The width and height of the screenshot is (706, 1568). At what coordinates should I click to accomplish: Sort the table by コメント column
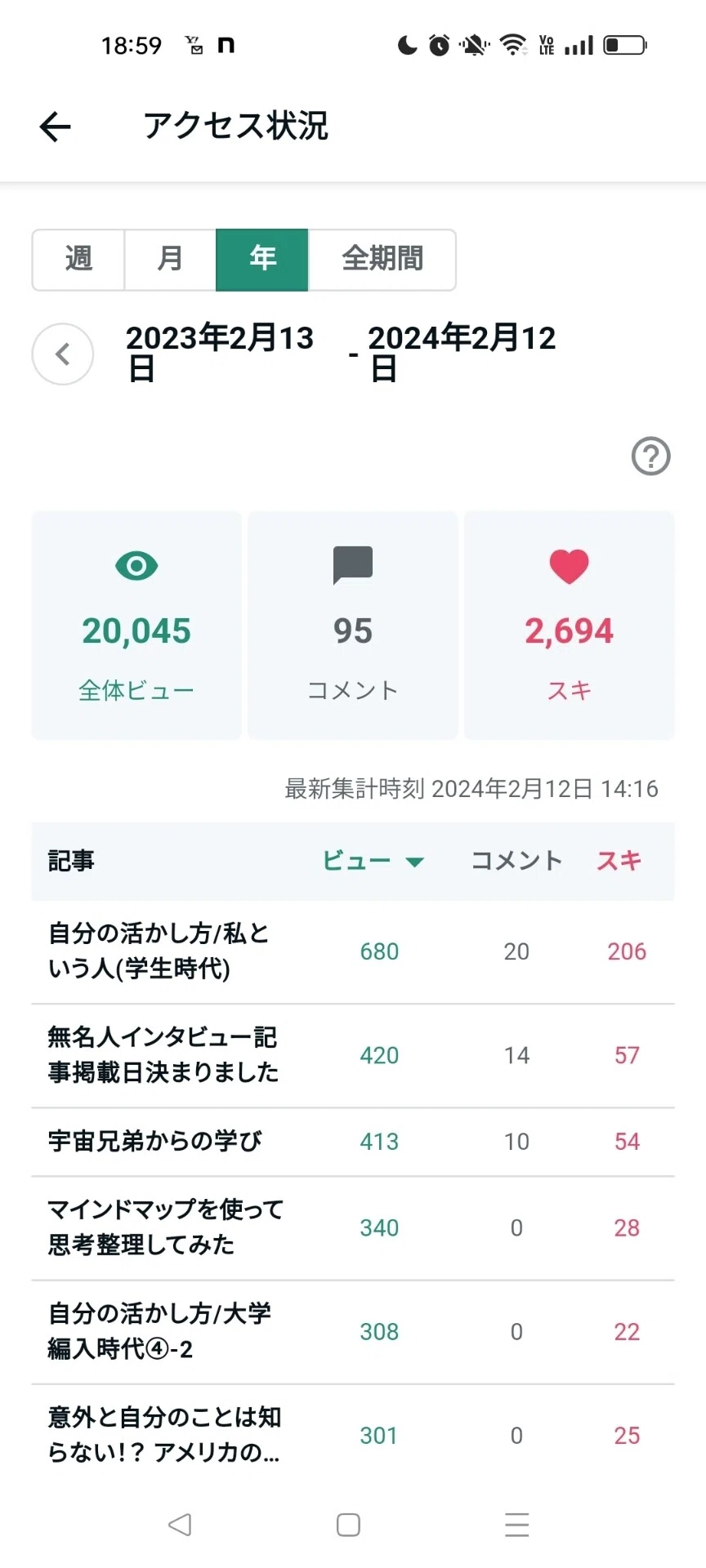pyautogui.click(x=516, y=861)
